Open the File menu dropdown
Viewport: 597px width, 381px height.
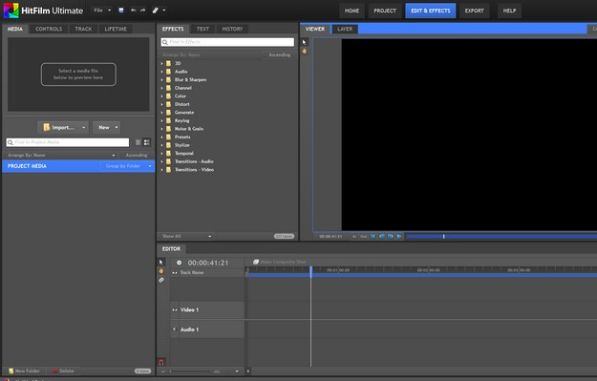tap(102, 10)
